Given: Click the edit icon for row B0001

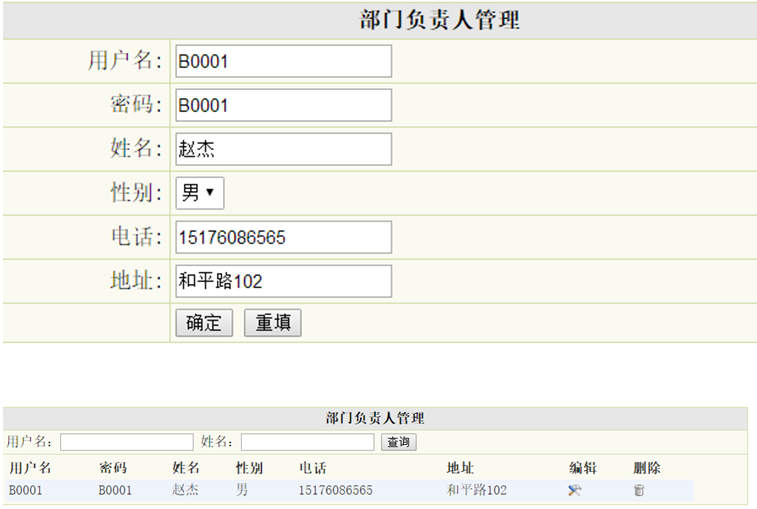Looking at the screenshot, I should tap(575, 490).
